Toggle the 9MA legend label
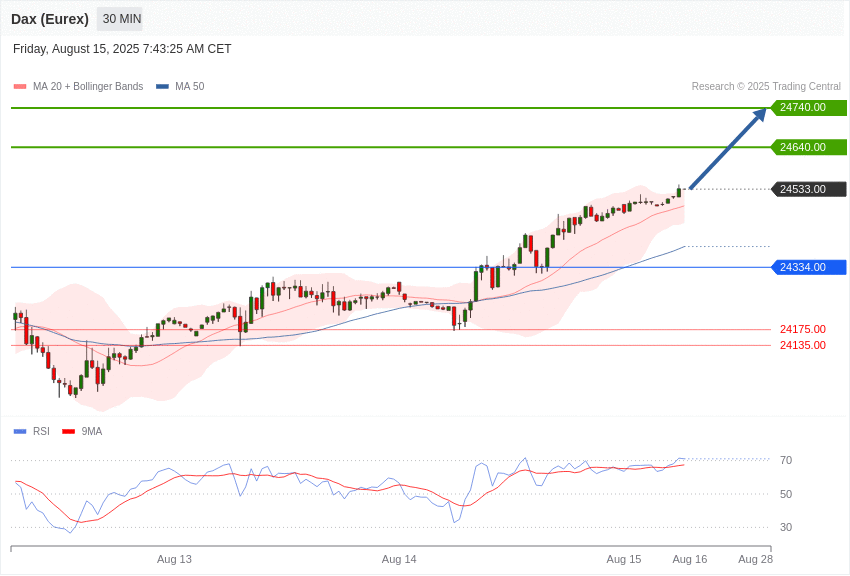 tap(92, 431)
